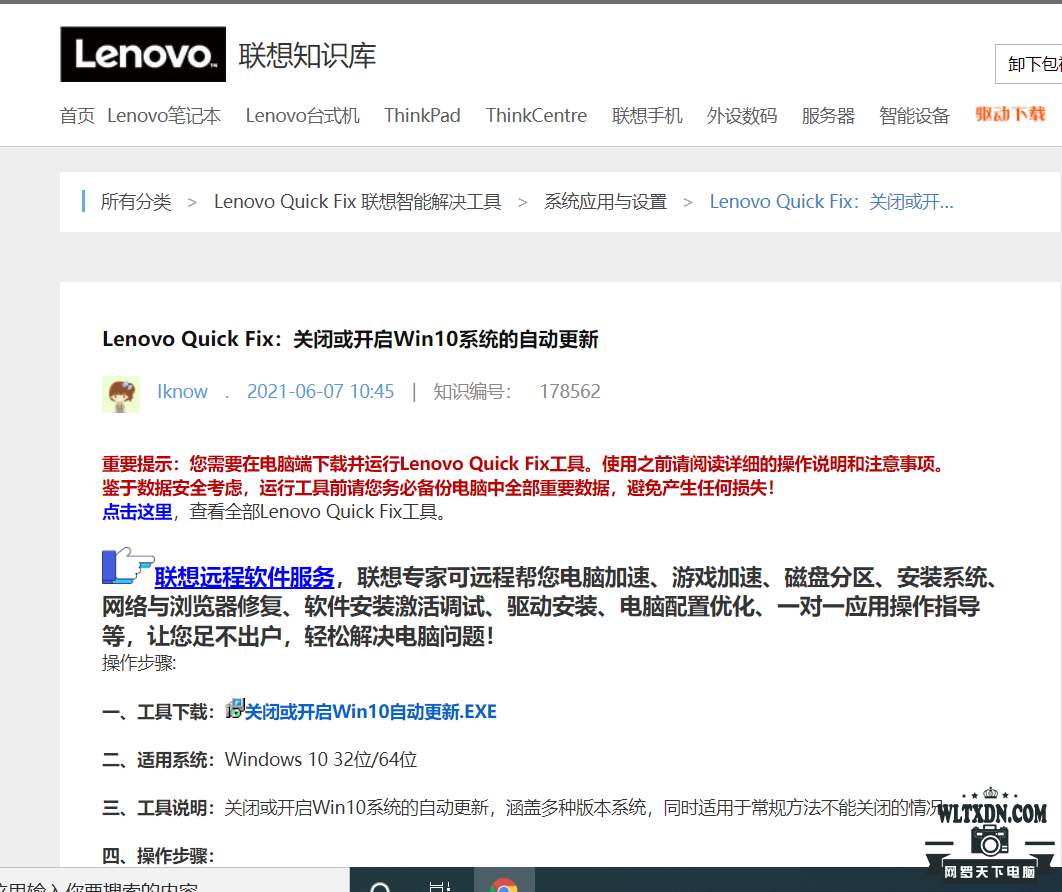Select 联想手机 in the navigation bar

coord(647,116)
